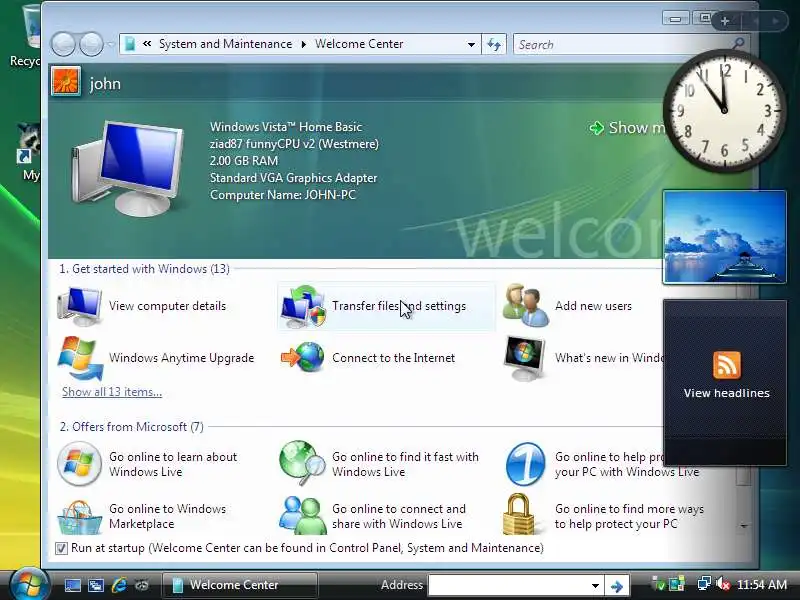
Task: Click Standard VGA Graphics Adapter text
Action: point(293,178)
